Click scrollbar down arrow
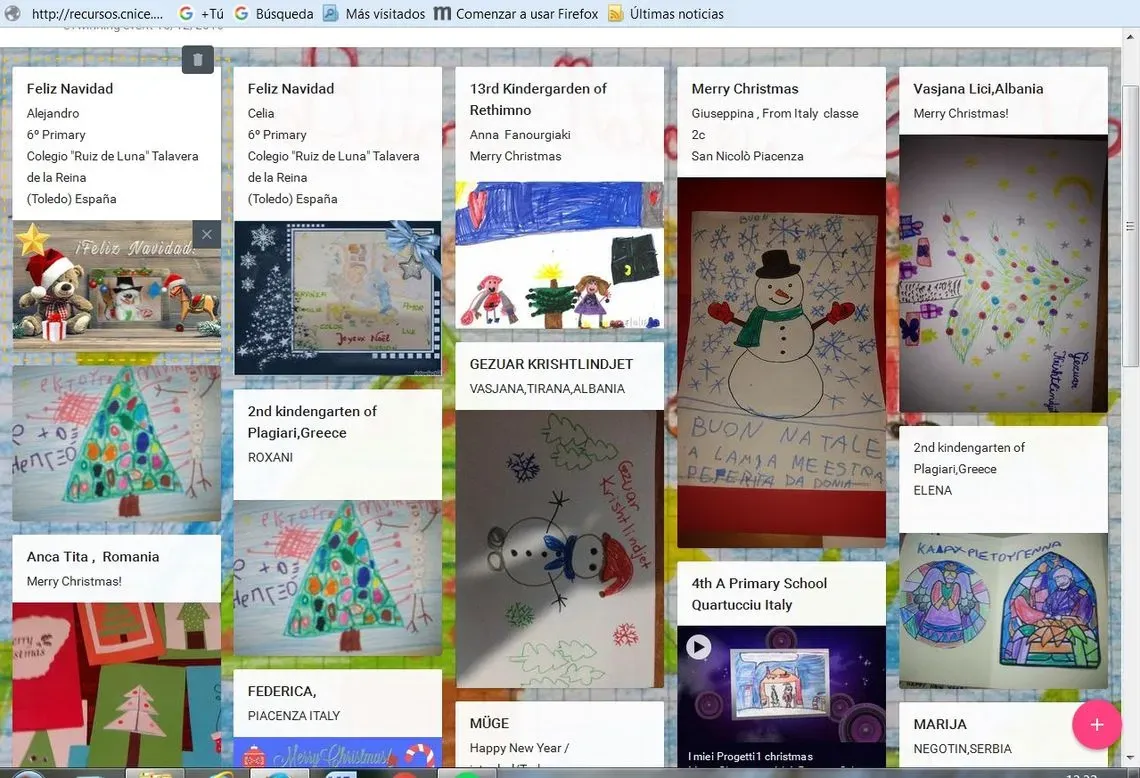The width and height of the screenshot is (1140, 778). [1130, 758]
